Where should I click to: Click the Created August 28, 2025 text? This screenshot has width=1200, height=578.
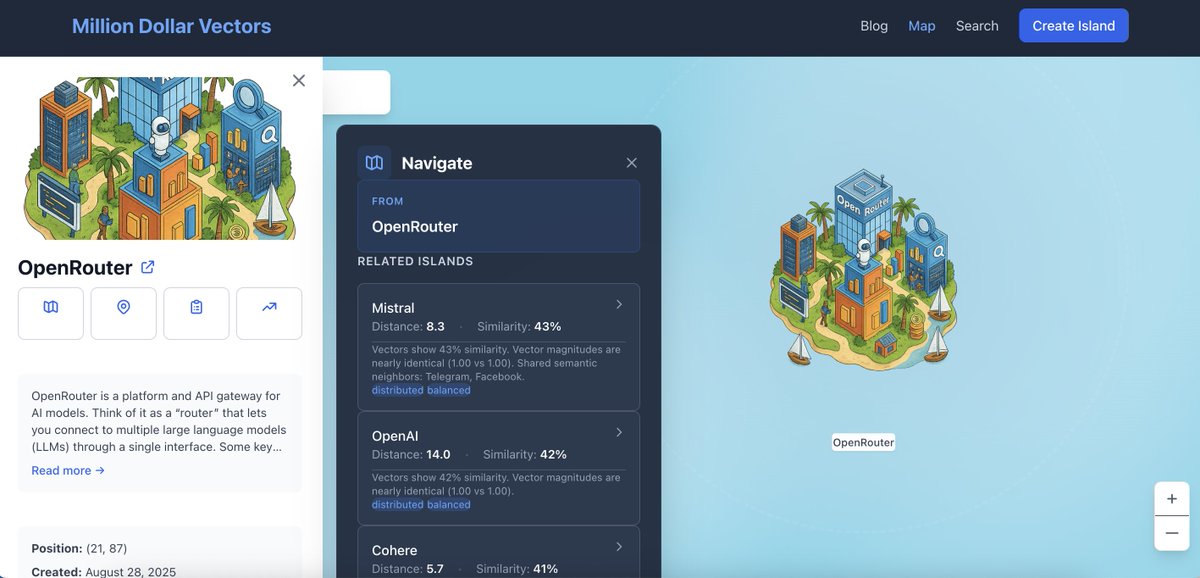coord(103,572)
